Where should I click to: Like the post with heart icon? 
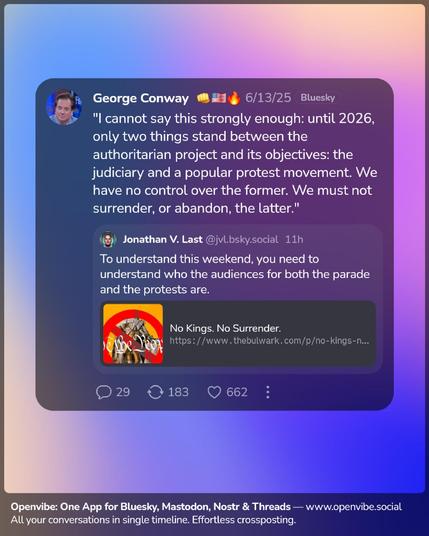[x=214, y=392]
